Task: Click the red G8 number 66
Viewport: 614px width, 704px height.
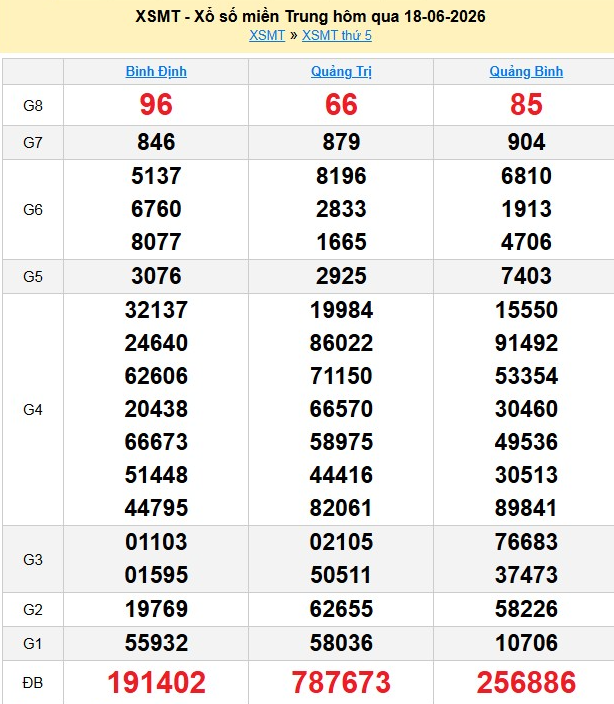Action: [341, 105]
